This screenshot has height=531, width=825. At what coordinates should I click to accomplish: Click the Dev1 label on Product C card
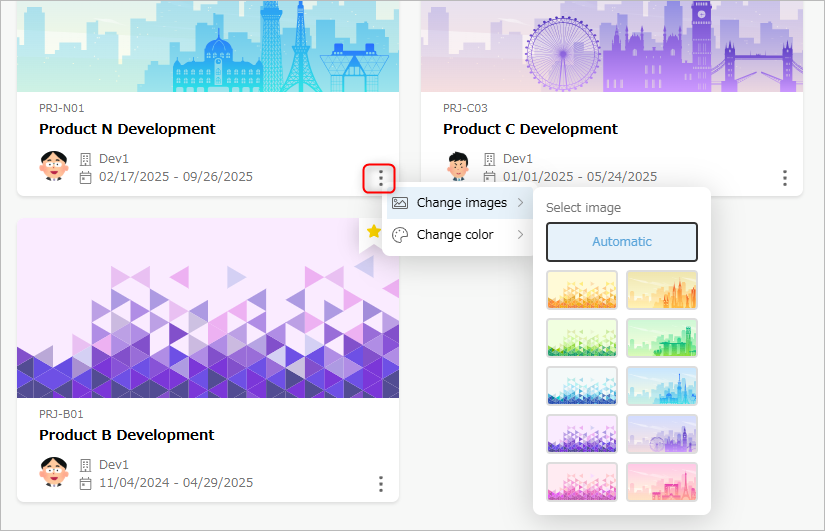tap(518, 159)
